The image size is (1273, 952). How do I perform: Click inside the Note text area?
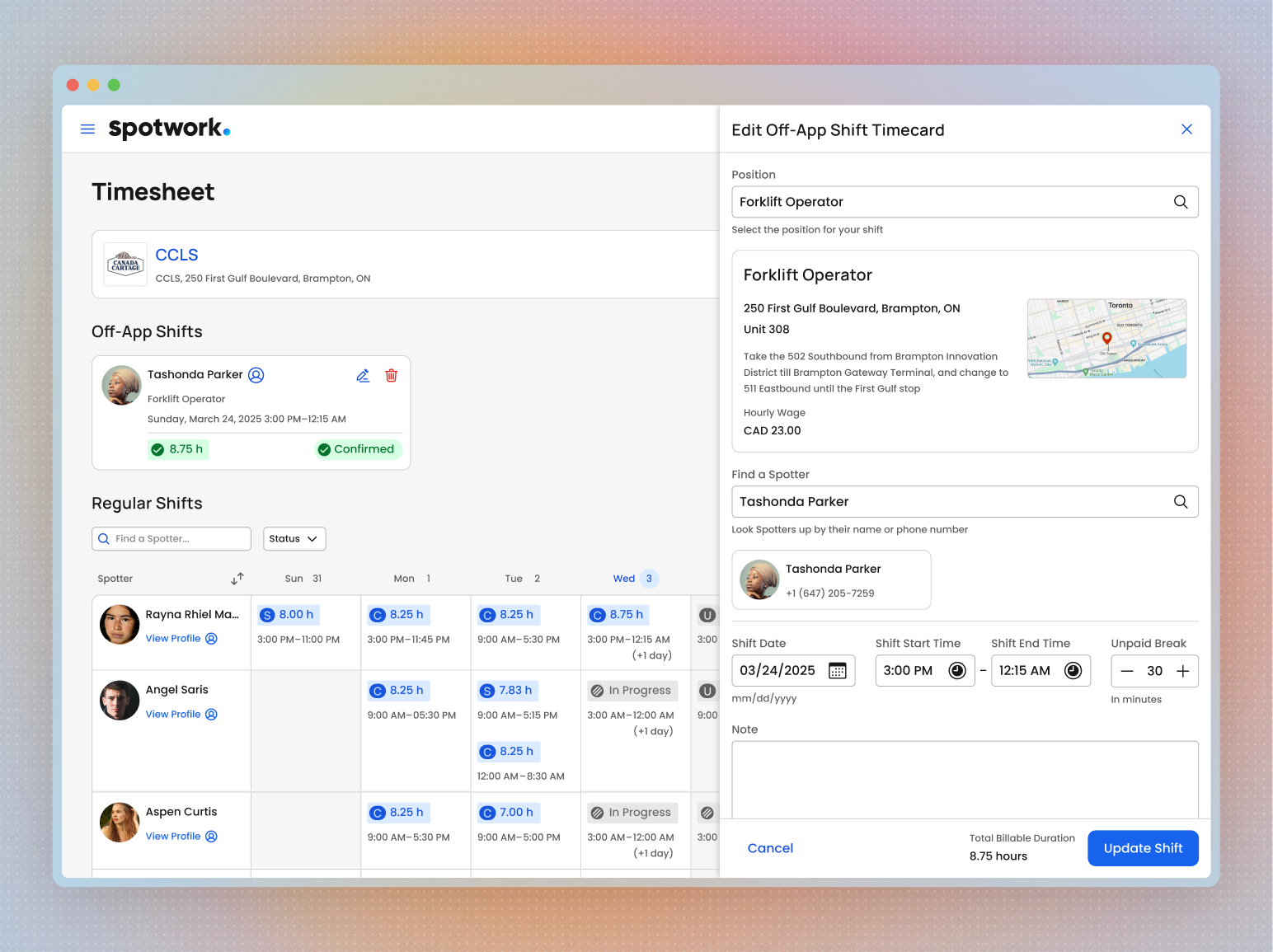965,779
